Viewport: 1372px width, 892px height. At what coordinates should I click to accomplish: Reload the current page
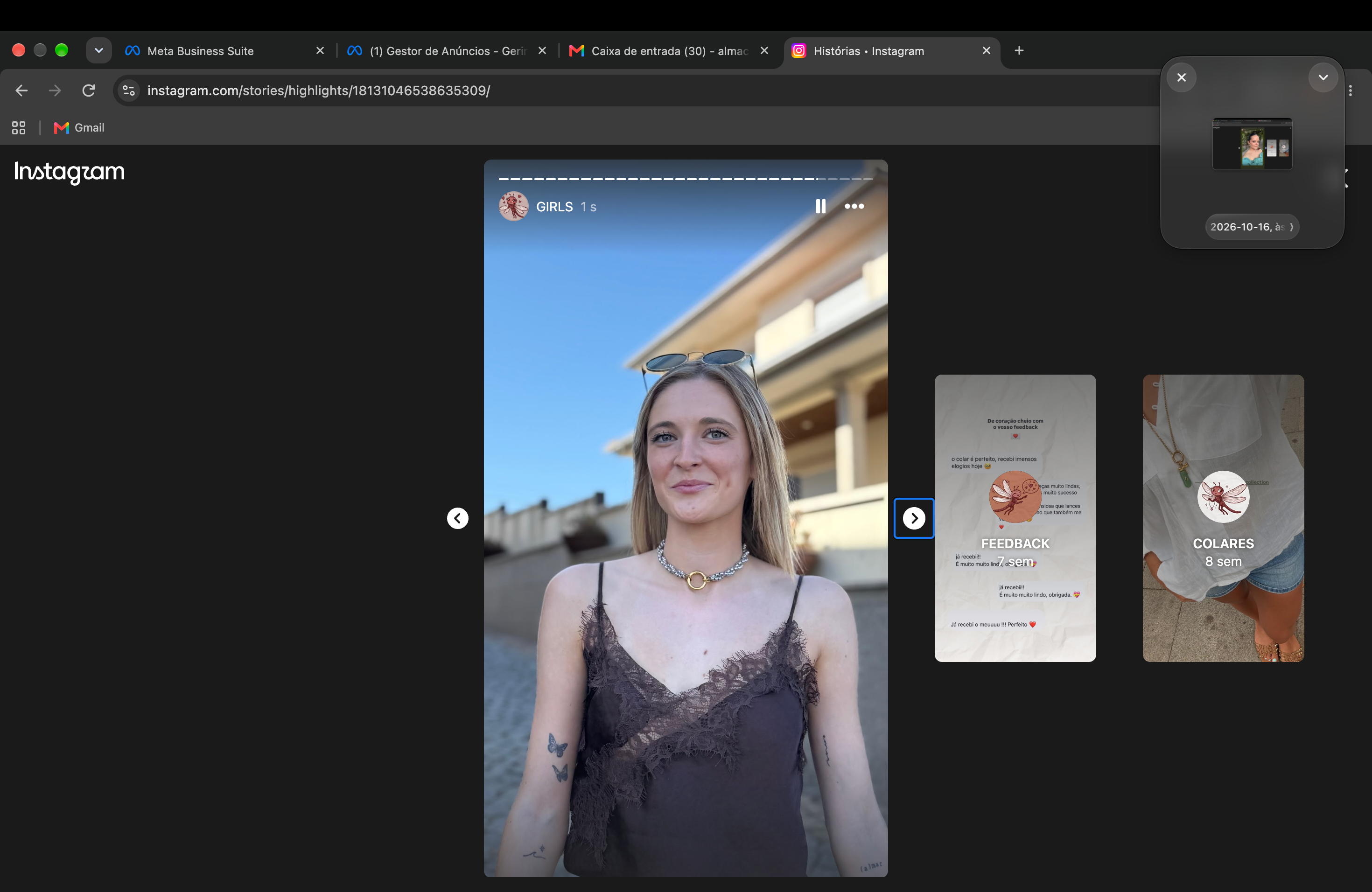pos(88,91)
